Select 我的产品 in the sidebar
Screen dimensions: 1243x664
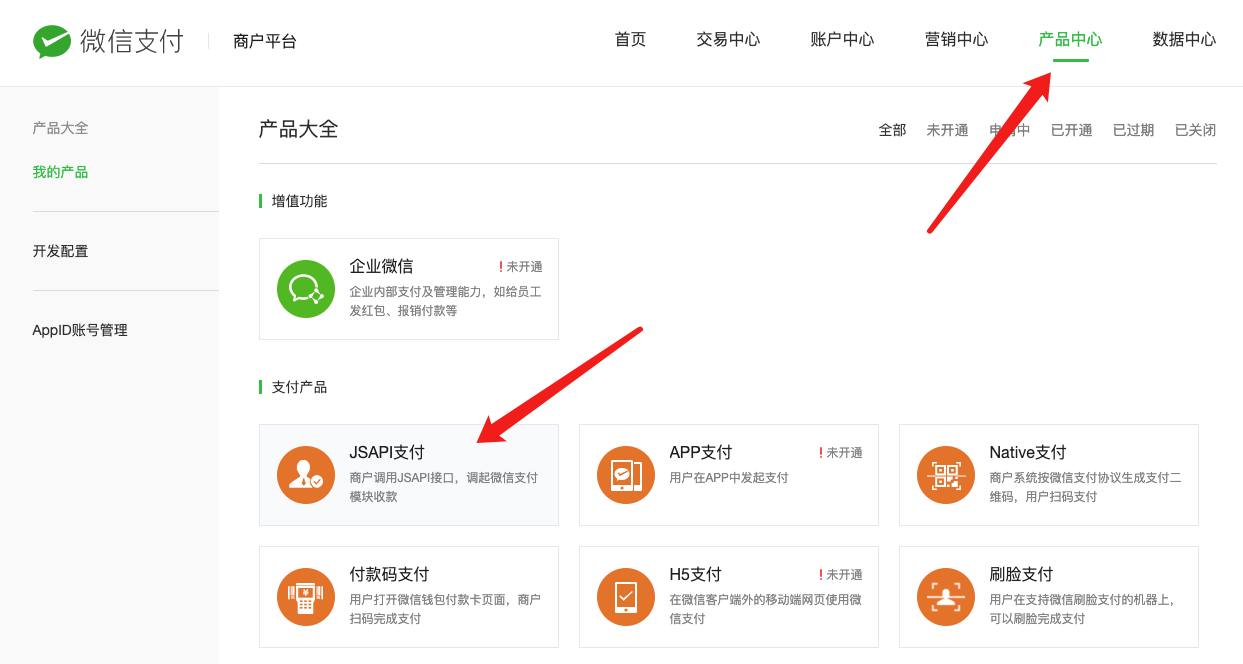point(60,172)
